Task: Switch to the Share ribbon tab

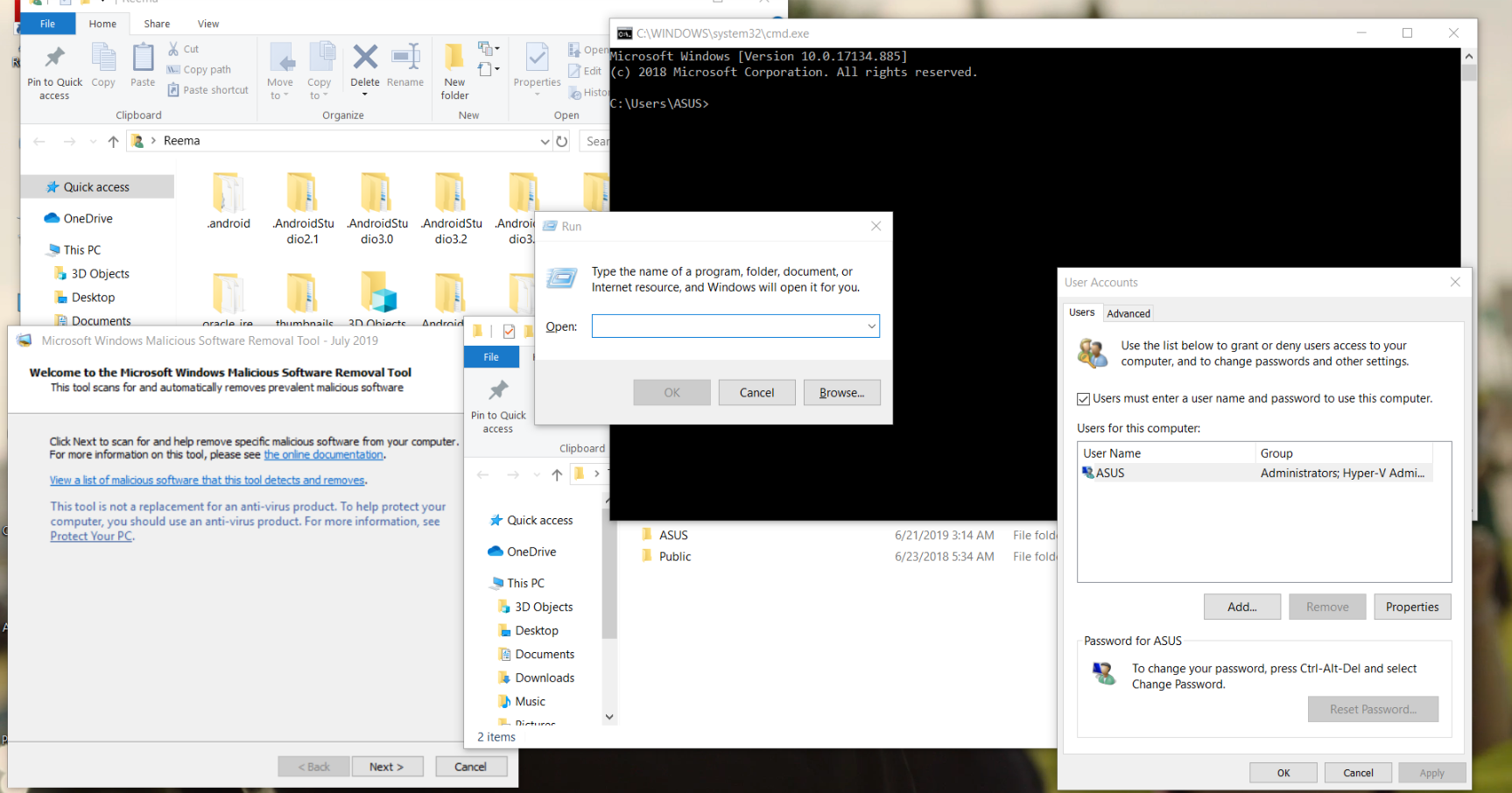Action: point(157,24)
